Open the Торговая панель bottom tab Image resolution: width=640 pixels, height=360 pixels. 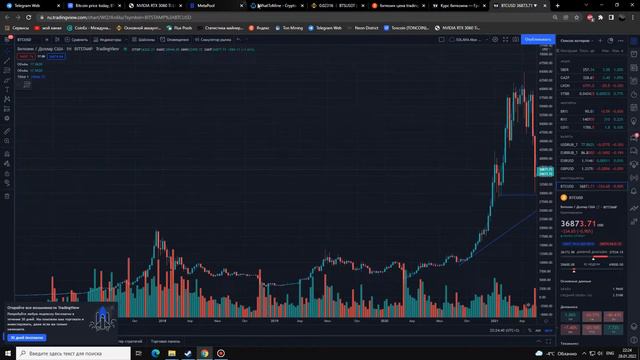[x=165, y=341]
